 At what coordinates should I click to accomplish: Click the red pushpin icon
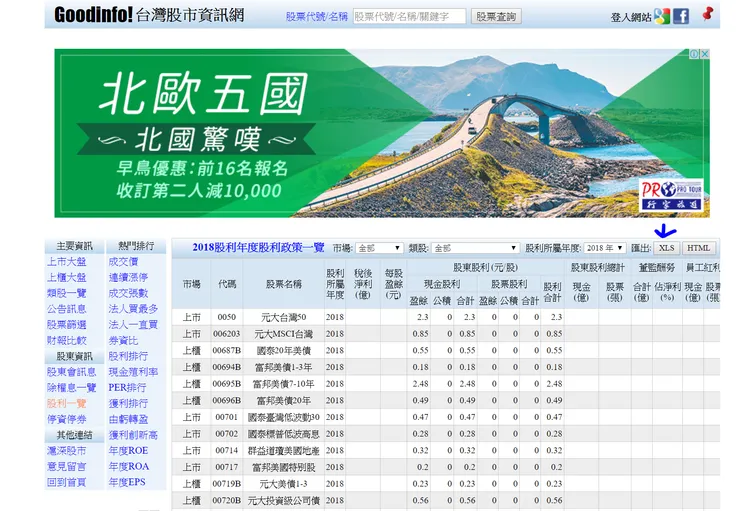(x=707, y=14)
